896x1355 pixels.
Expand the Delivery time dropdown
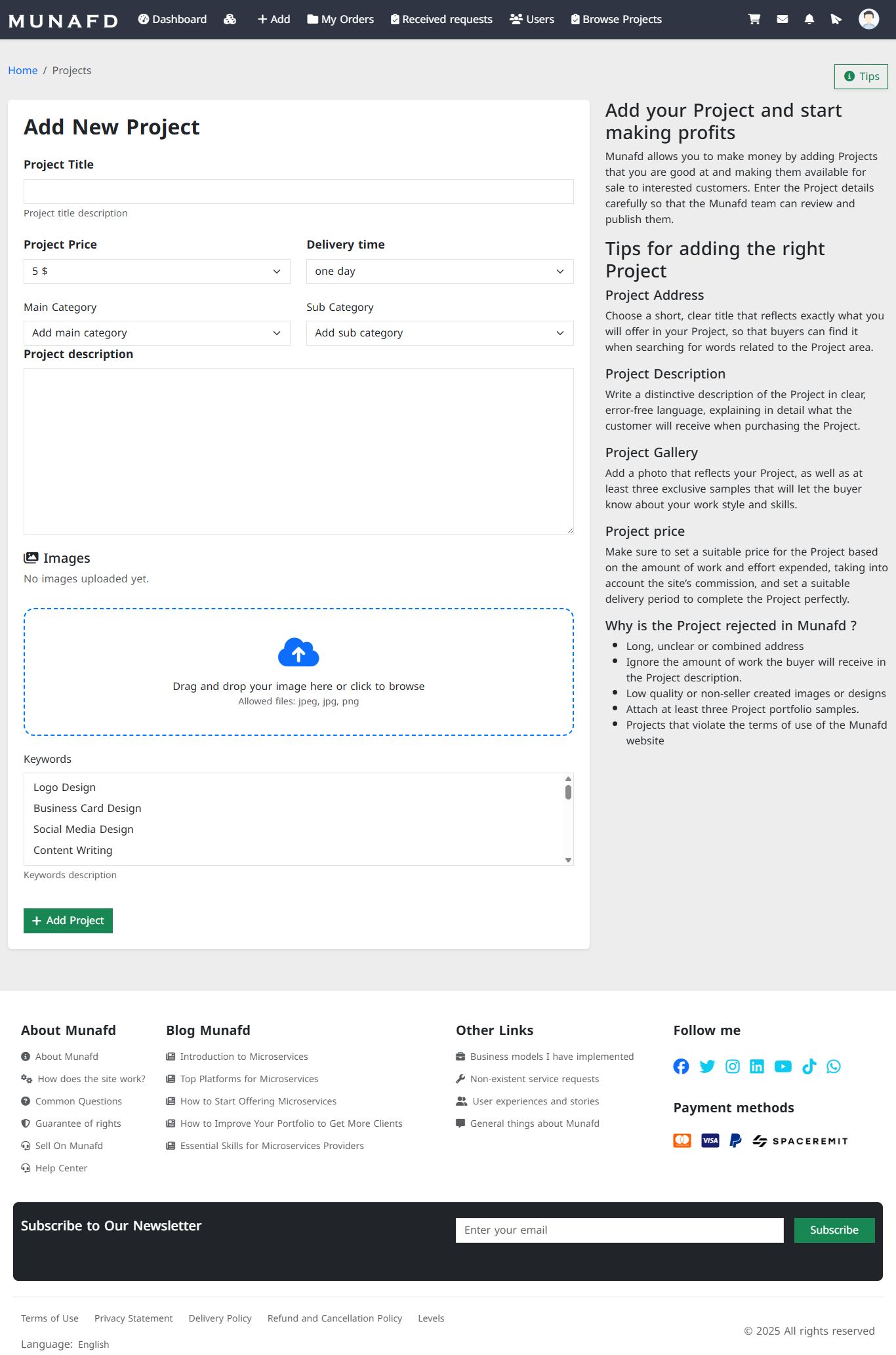439,272
